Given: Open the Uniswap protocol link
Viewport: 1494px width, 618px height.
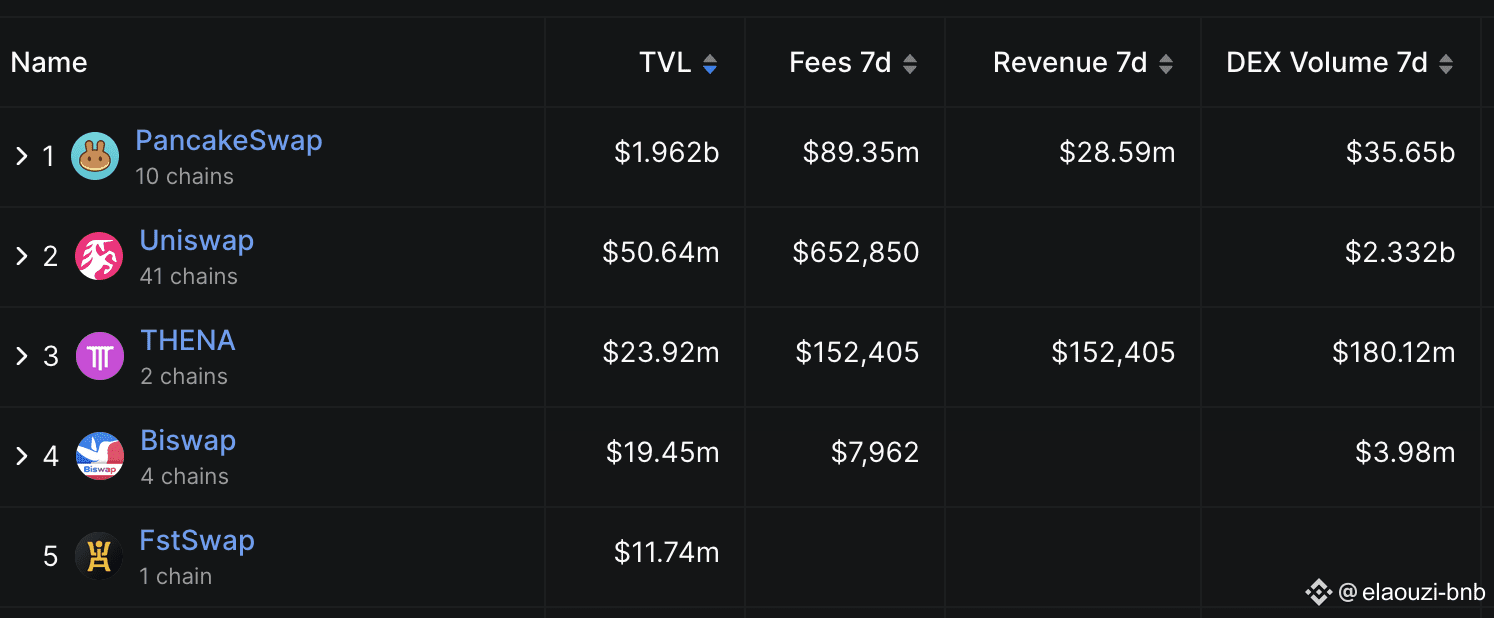Looking at the screenshot, I should pyautogui.click(x=197, y=240).
